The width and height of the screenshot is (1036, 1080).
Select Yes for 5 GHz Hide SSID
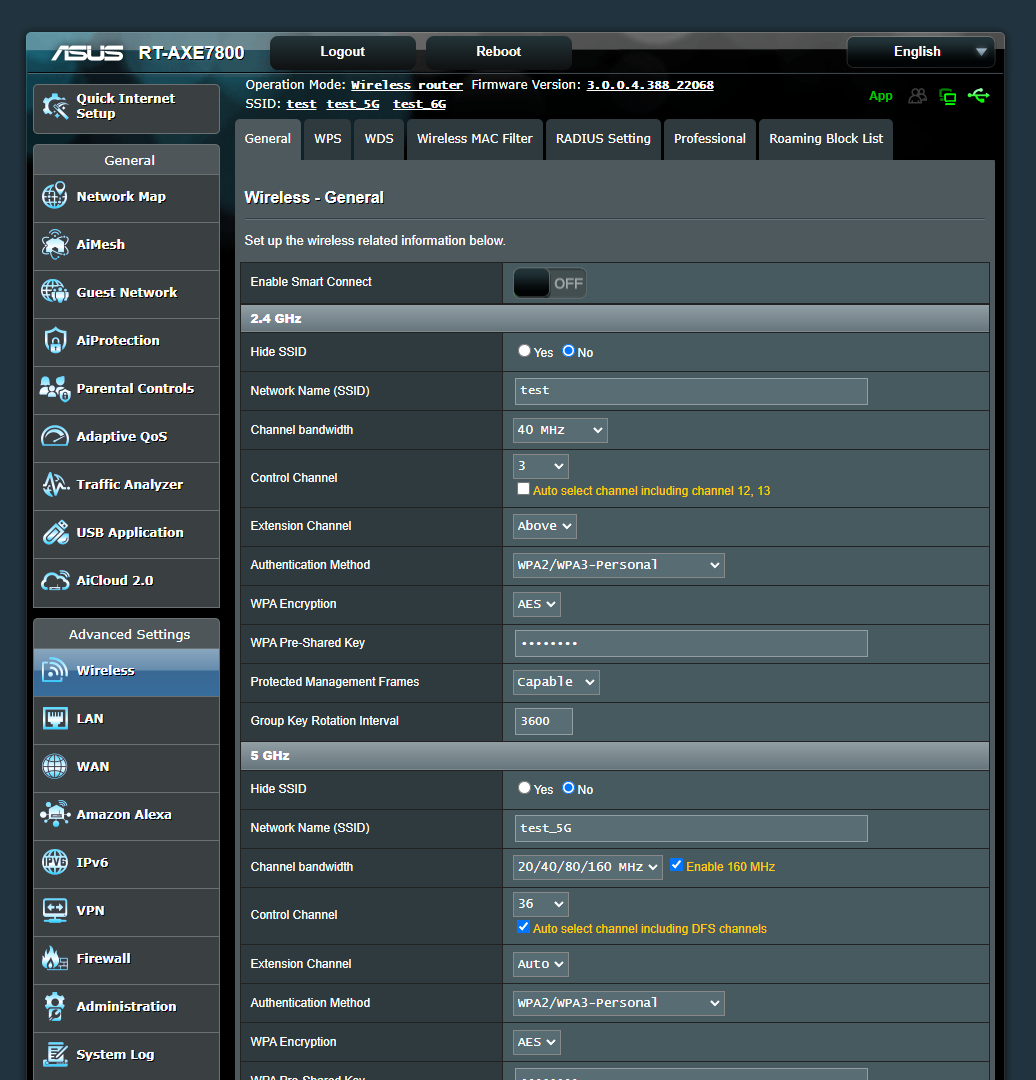coord(524,788)
